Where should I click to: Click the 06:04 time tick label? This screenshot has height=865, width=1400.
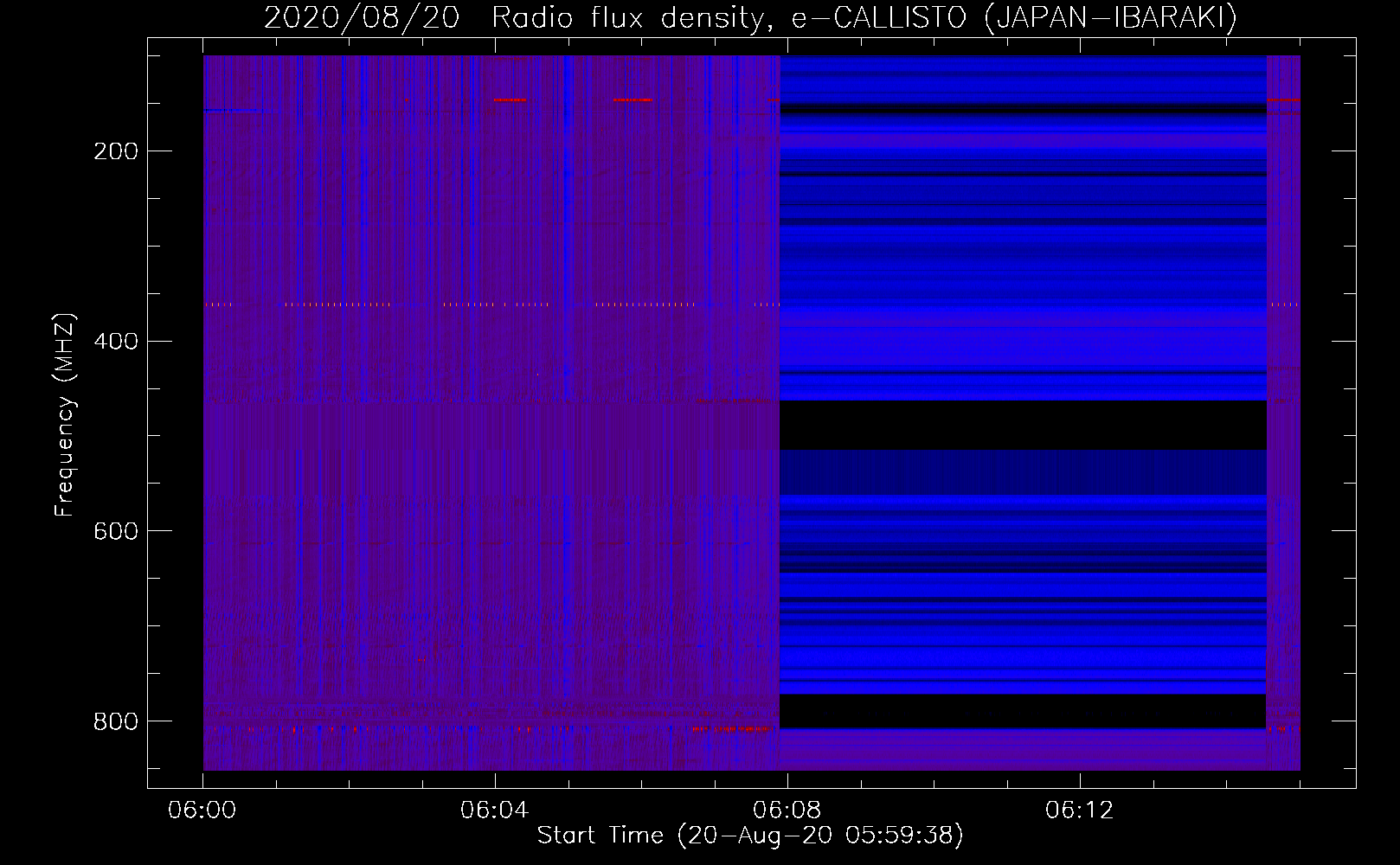[495, 811]
